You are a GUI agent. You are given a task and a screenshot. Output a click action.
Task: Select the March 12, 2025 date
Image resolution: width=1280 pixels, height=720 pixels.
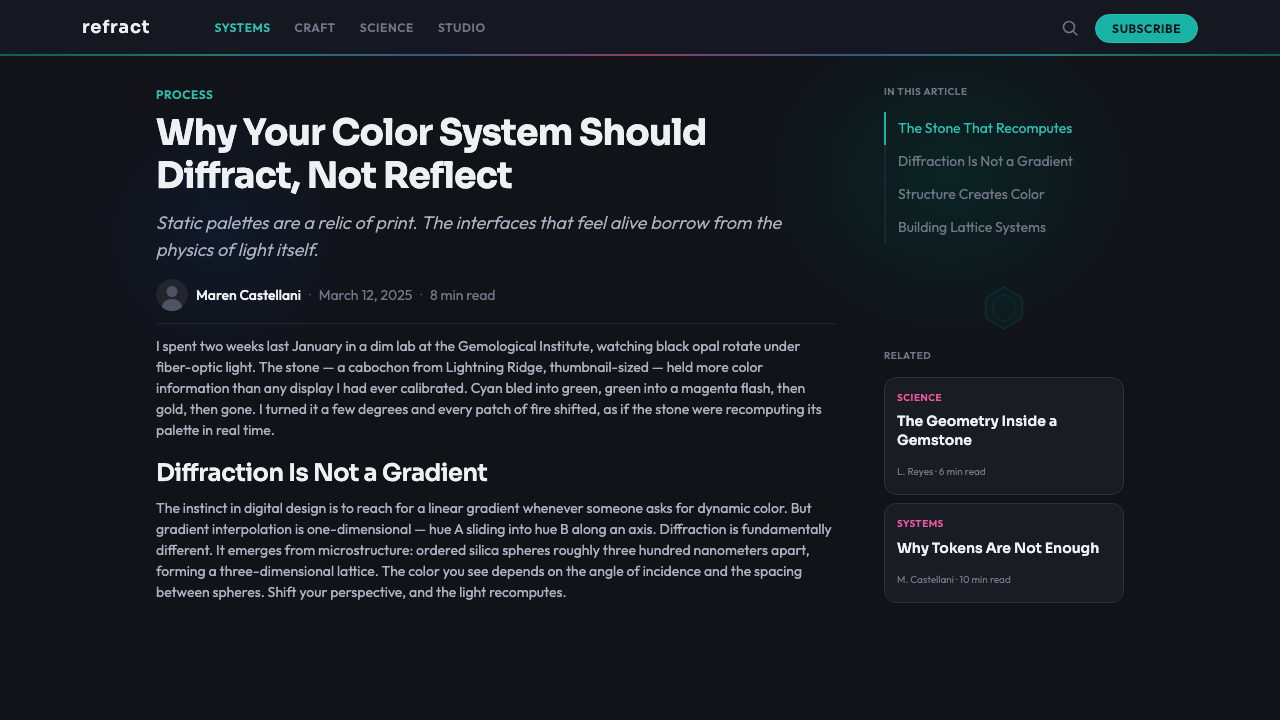365,295
